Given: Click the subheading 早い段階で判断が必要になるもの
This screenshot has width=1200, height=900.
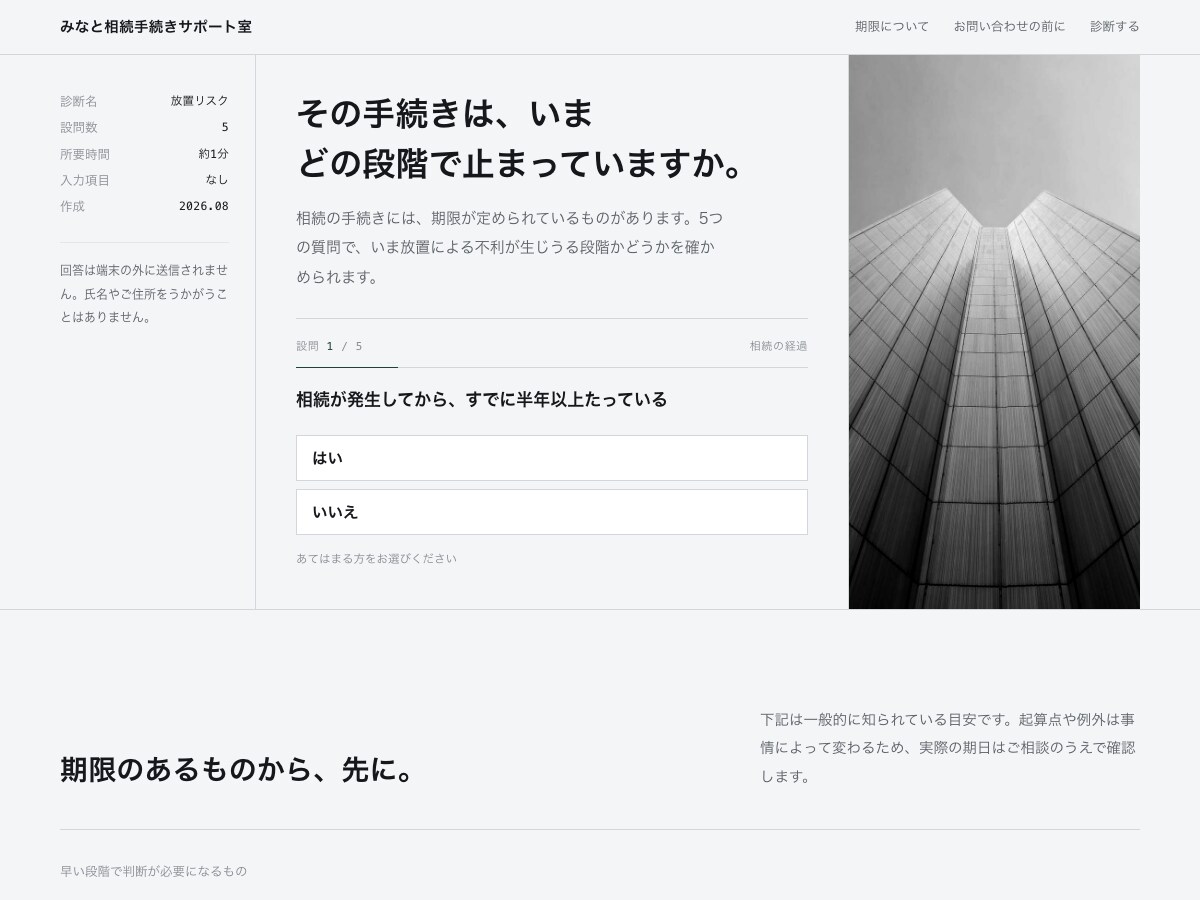Looking at the screenshot, I should pos(153,871).
